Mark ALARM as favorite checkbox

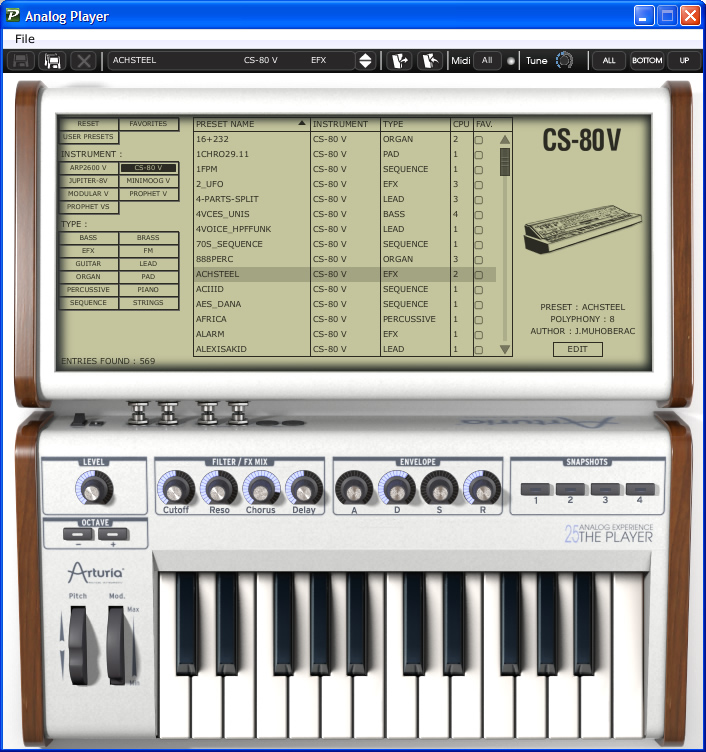pos(479,335)
